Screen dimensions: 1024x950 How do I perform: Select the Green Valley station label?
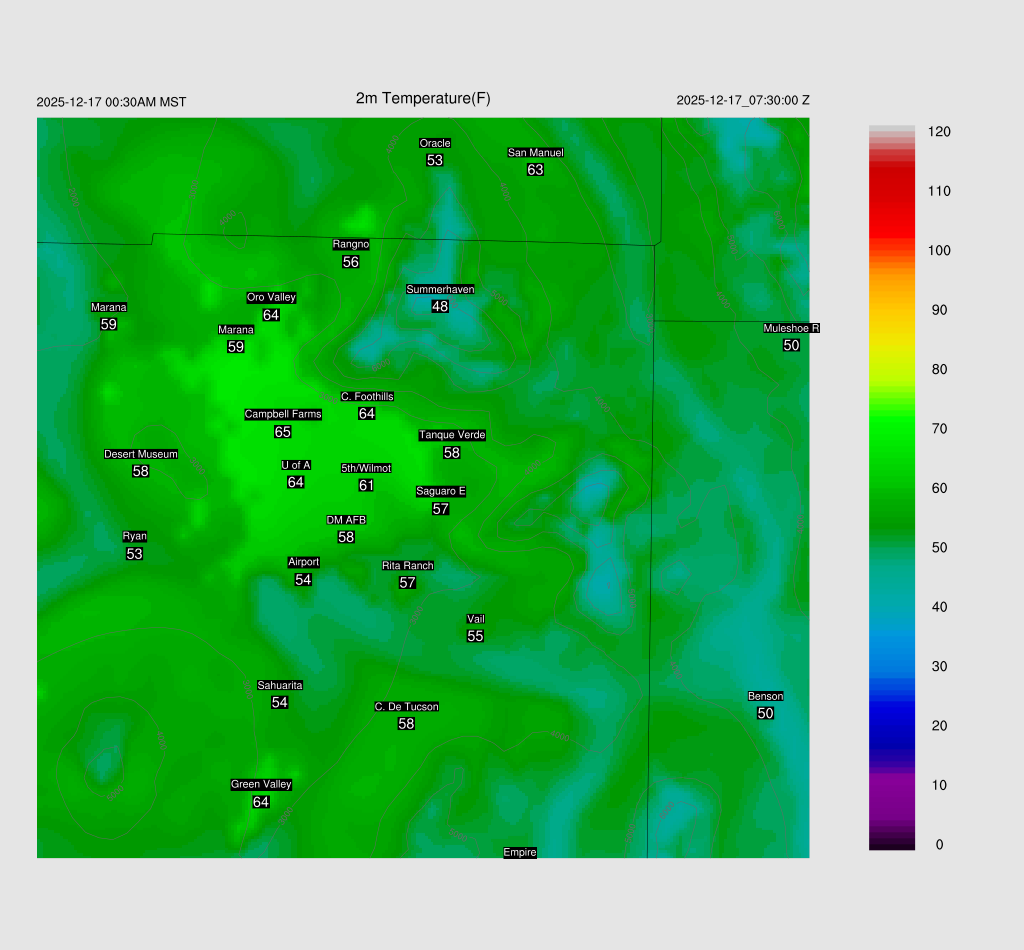tap(261, 785)
